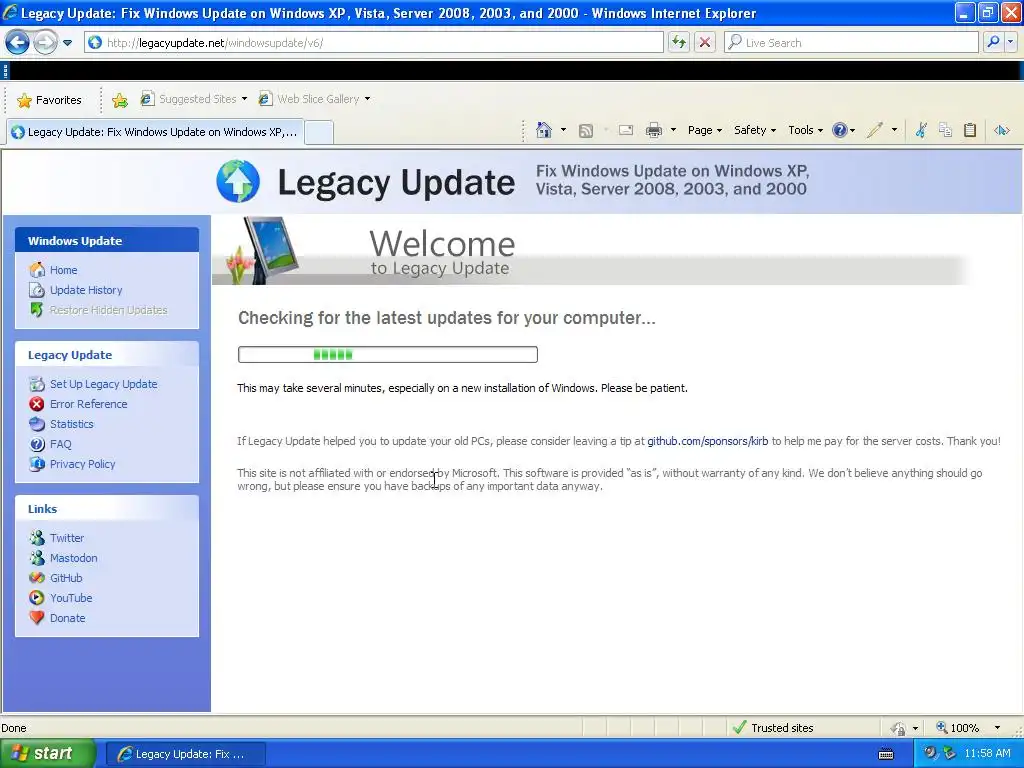Click the Paste clipboard toolbar icon

point(970,130)
